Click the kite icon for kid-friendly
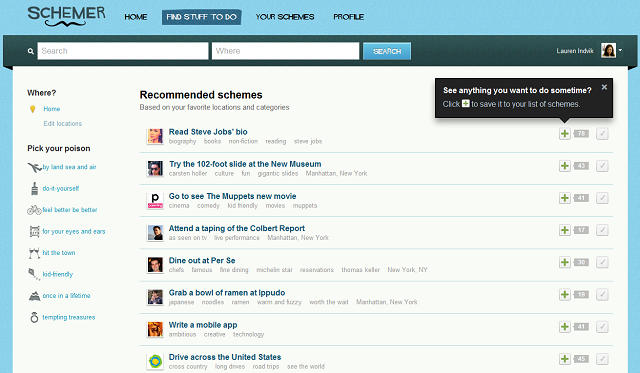 coord(33,274)
